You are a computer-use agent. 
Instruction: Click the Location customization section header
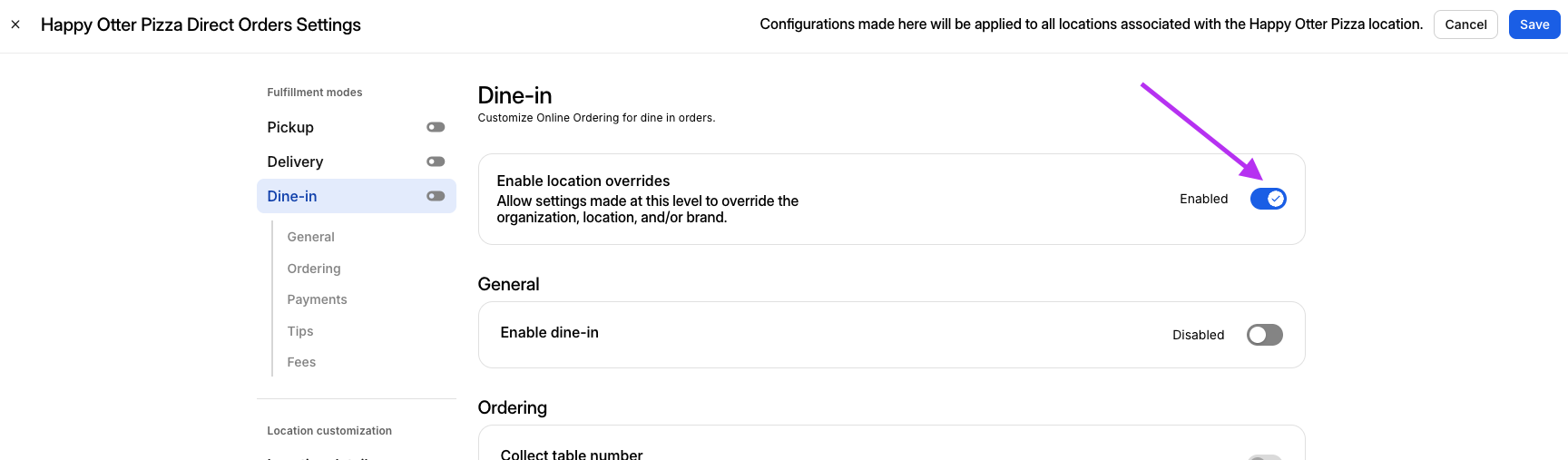pos(329,431)
